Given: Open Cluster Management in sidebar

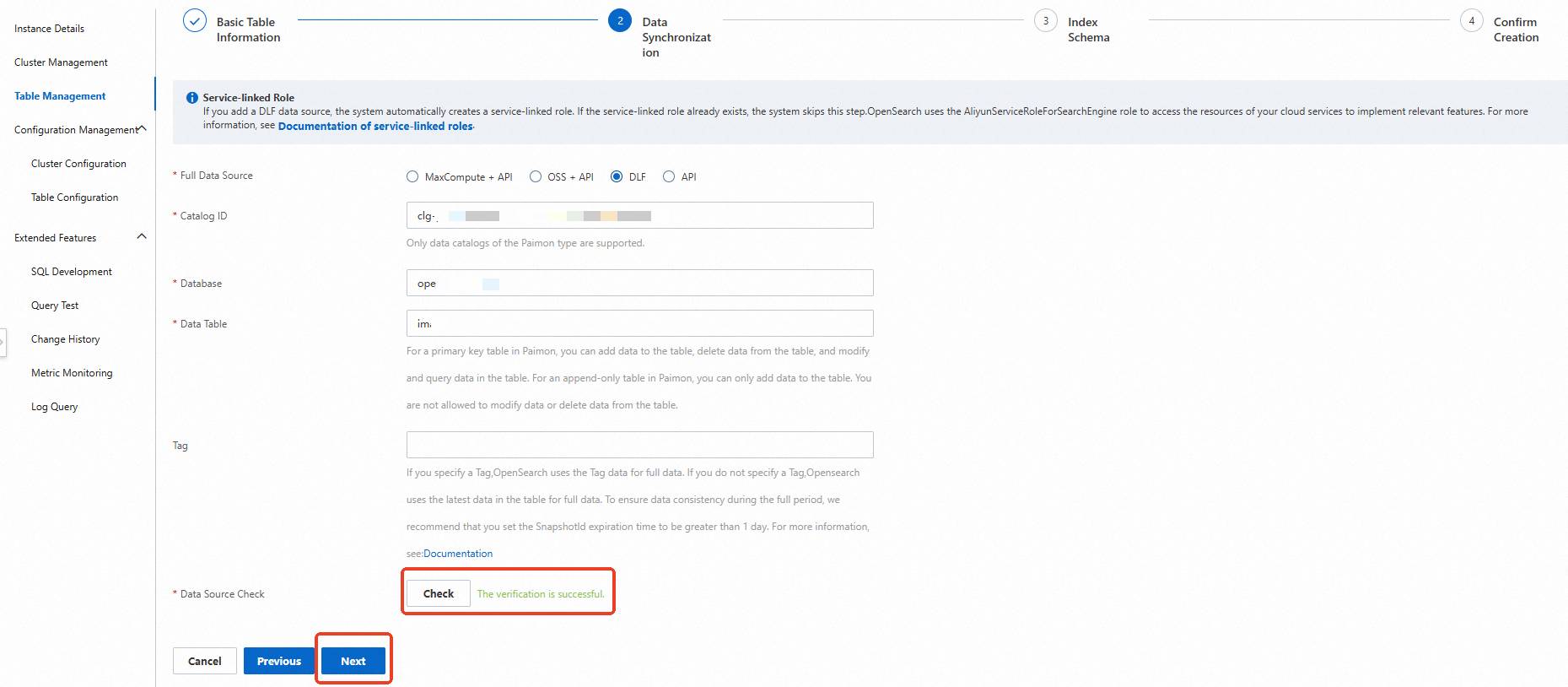Looking at the screenshot, I should point(61,62).
